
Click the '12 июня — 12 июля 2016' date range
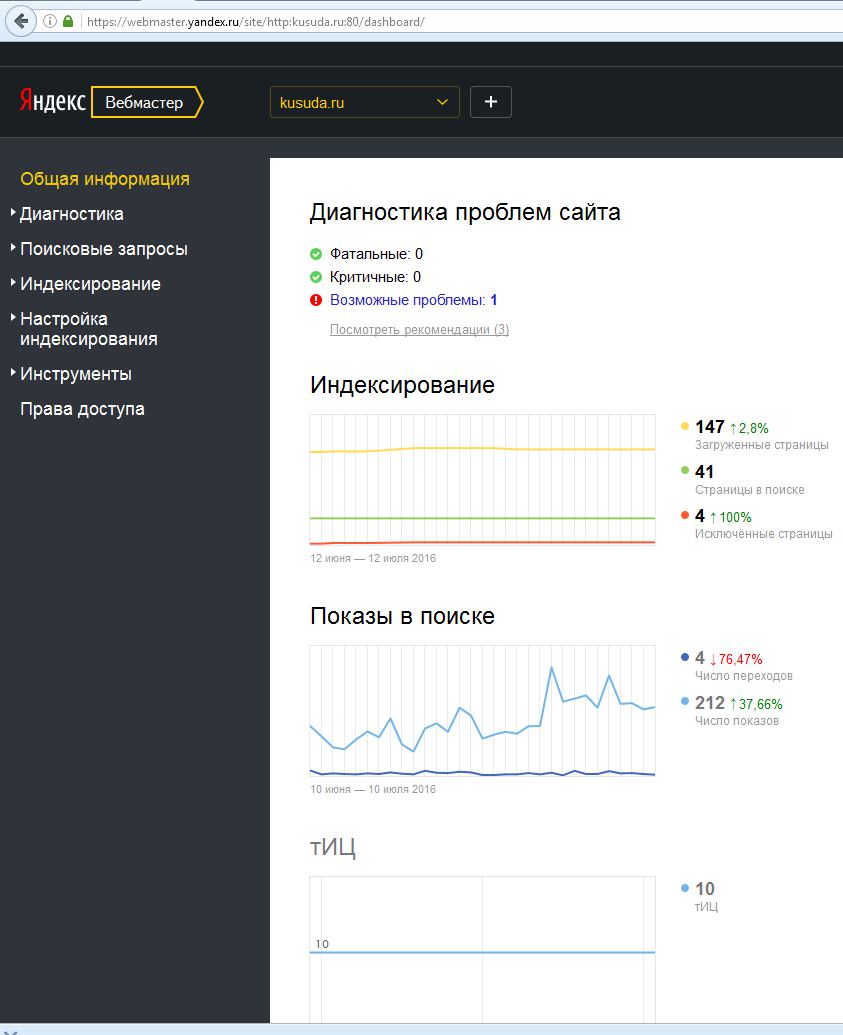point(373,558)
